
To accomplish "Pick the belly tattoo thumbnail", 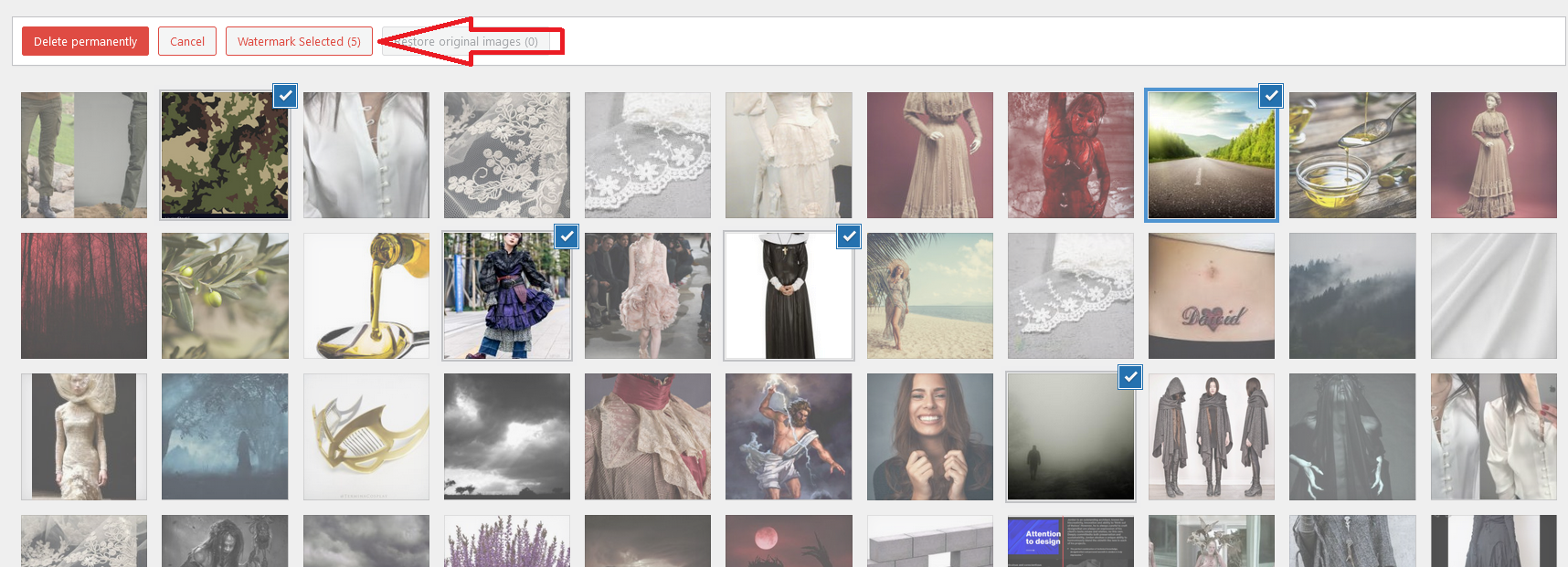I will tap(1212, 296).
